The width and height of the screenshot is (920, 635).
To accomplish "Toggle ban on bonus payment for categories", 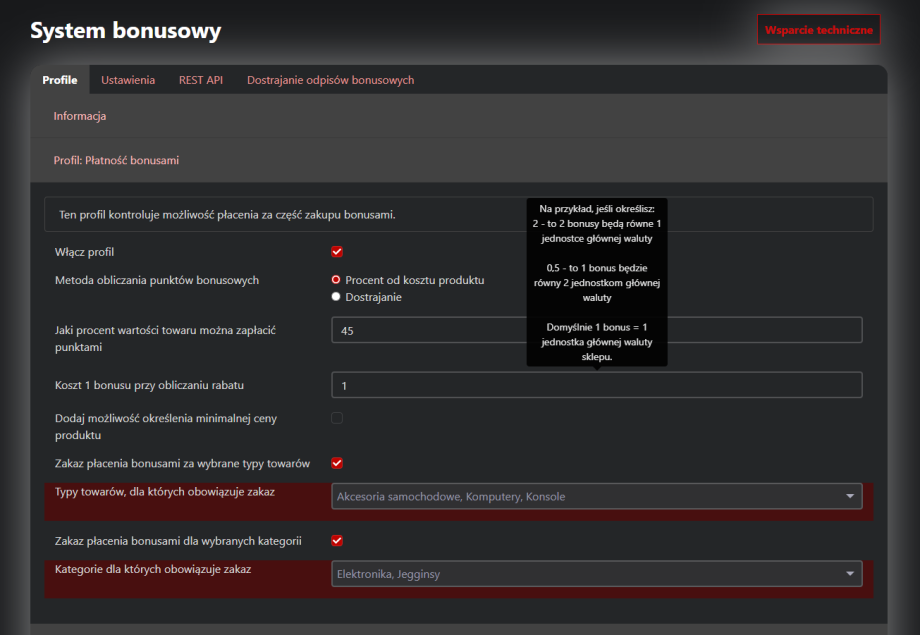I will tap(337, 541).
